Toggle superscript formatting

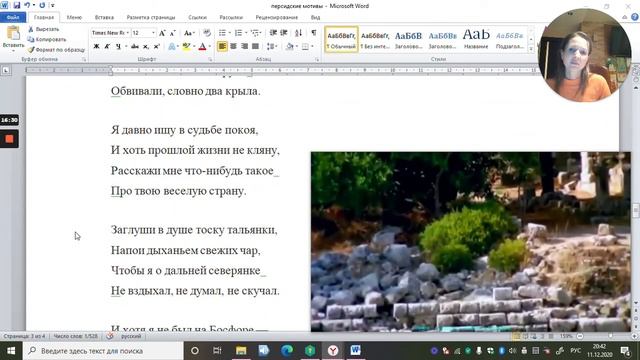point(156,47)
